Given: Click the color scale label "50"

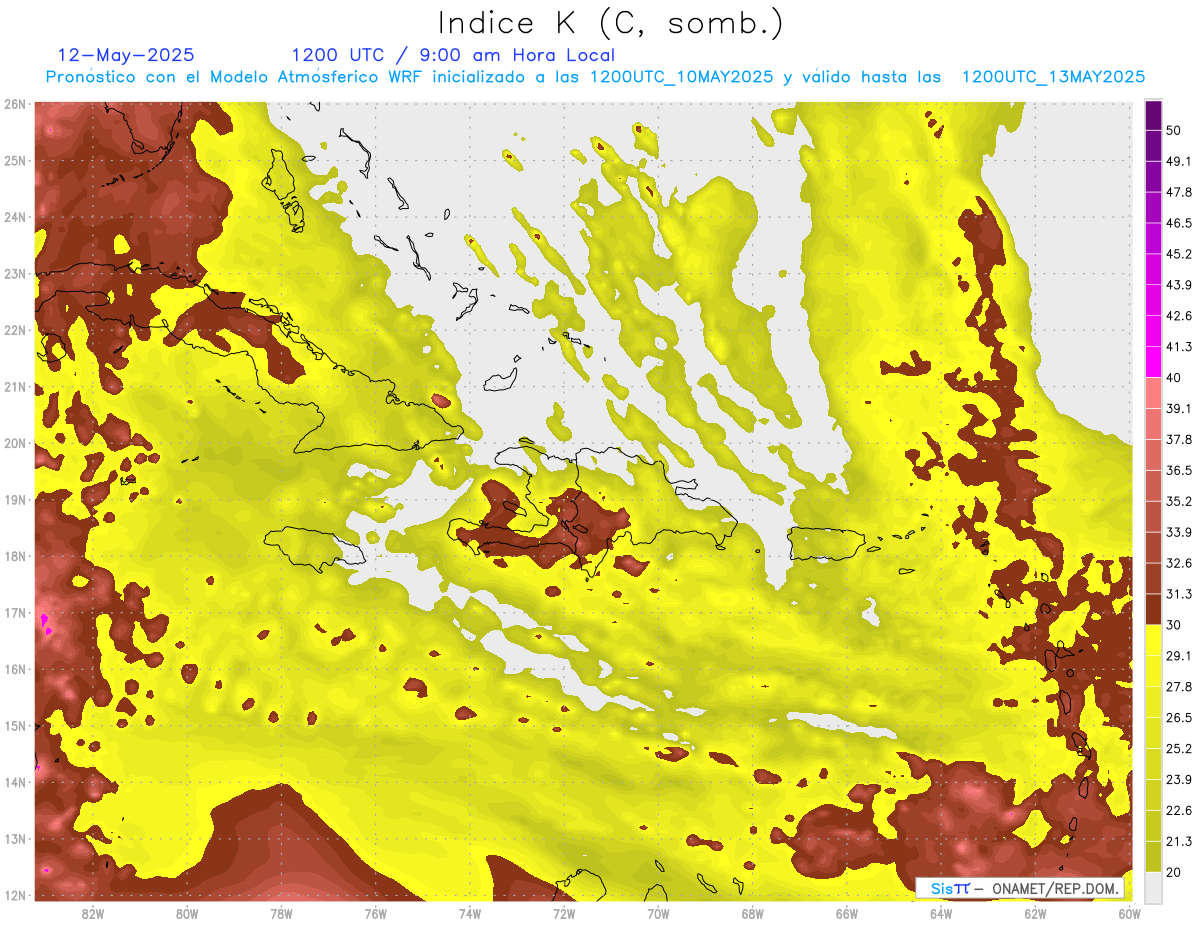Looking at the screenshot, I should pos(1173,130).
